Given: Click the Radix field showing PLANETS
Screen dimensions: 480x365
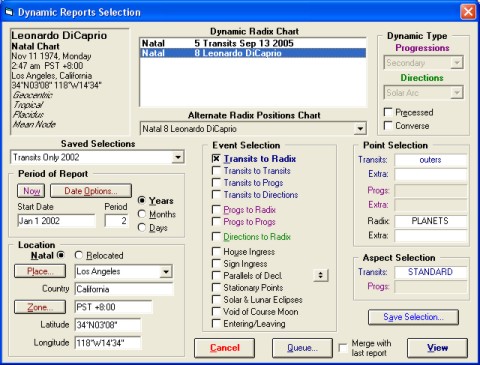Looking at the screenshot, I should point(430,221).
